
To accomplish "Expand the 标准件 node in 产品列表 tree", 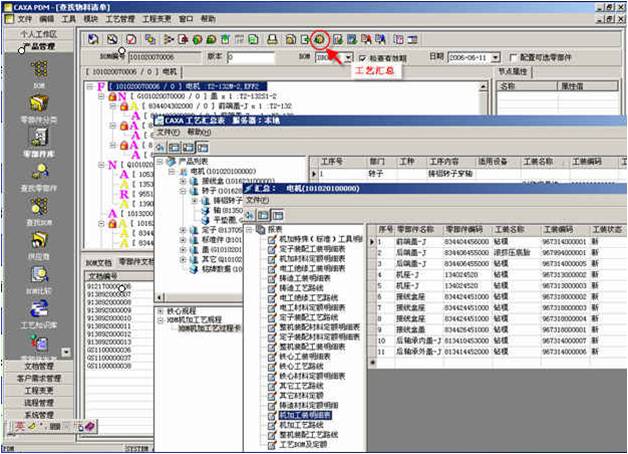I will pyautogui.click(x=183, y=240).
